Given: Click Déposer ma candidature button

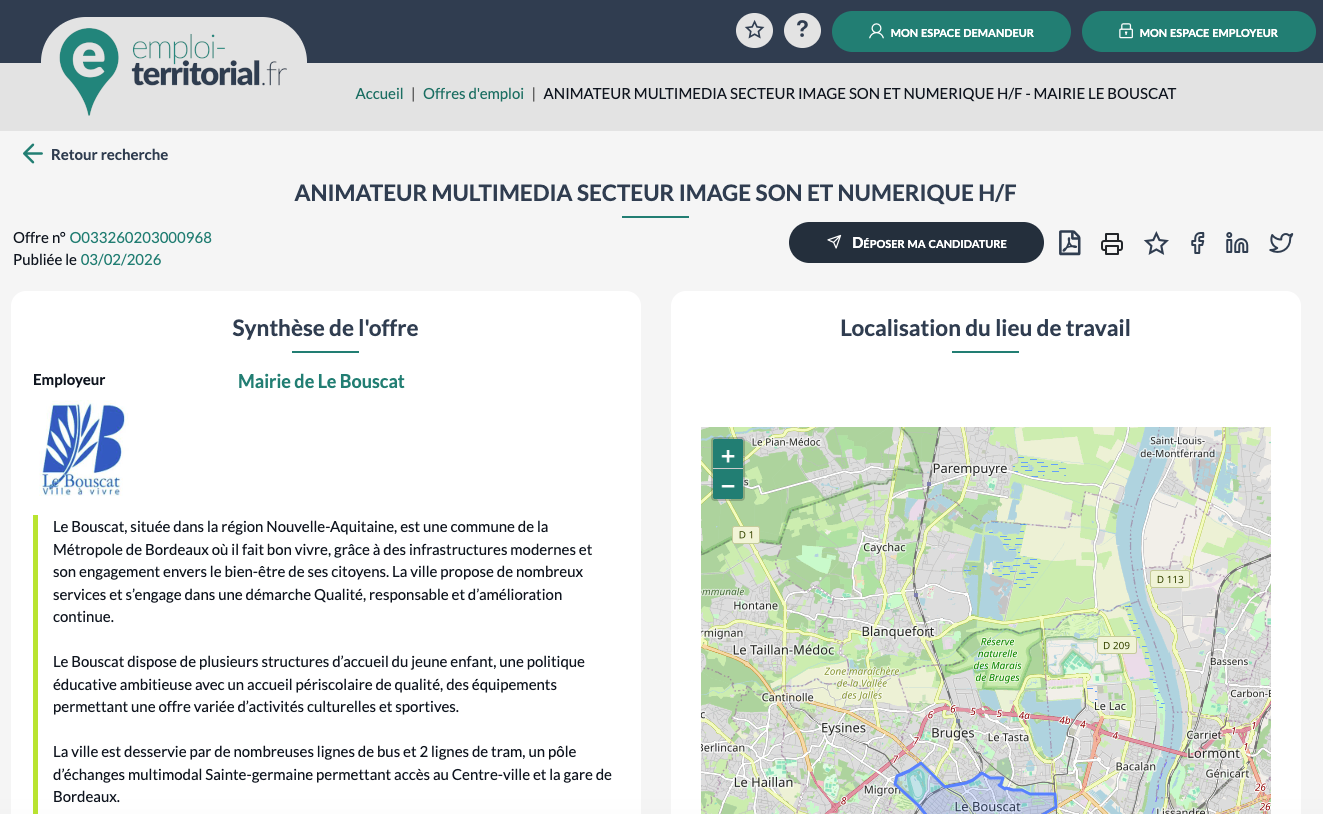Looking at the screenshot, I should pyautogui.click(x=916, y=243).
